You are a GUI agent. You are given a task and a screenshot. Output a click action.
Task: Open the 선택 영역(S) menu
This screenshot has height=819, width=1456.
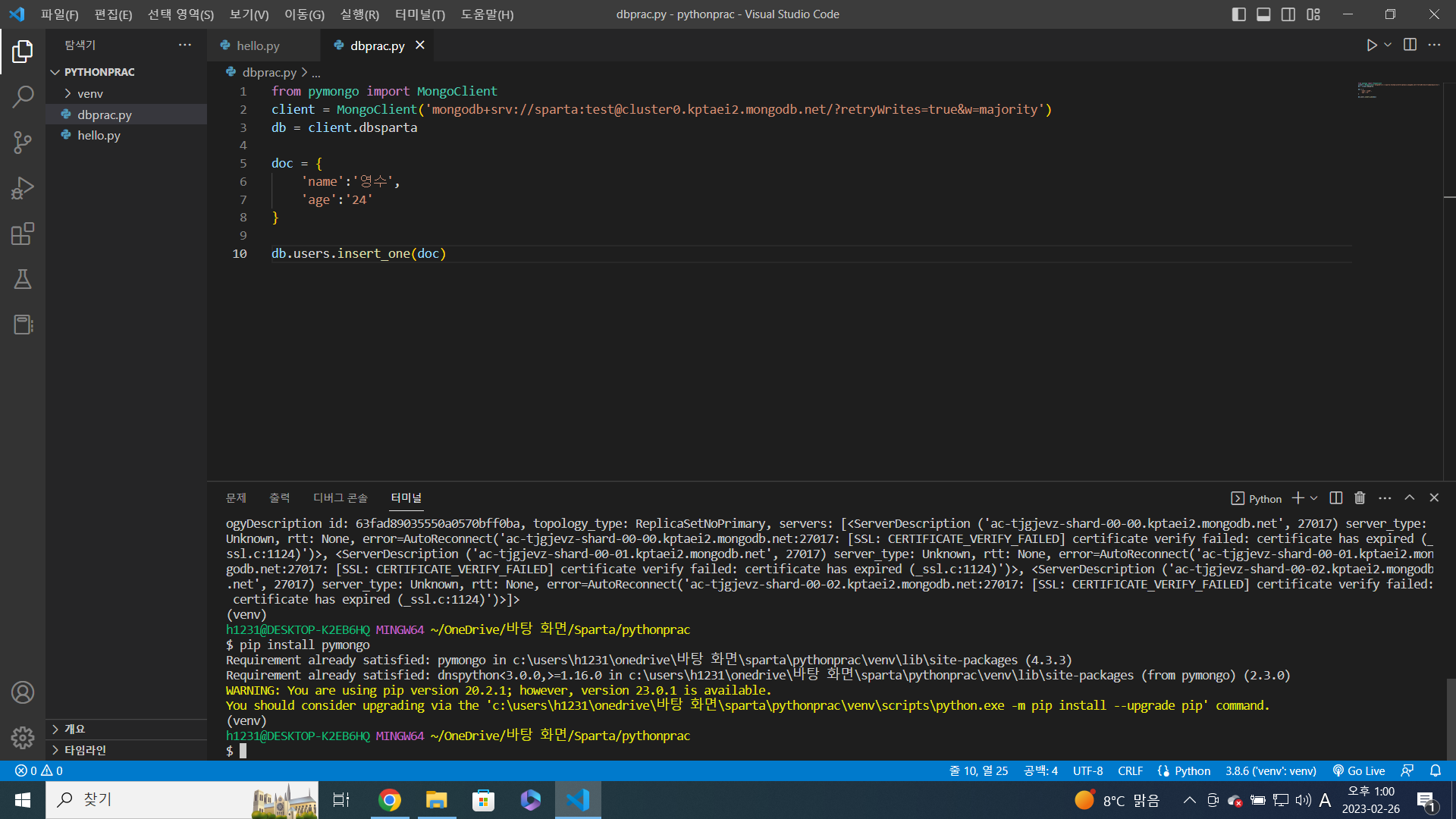tap(180, 14)
